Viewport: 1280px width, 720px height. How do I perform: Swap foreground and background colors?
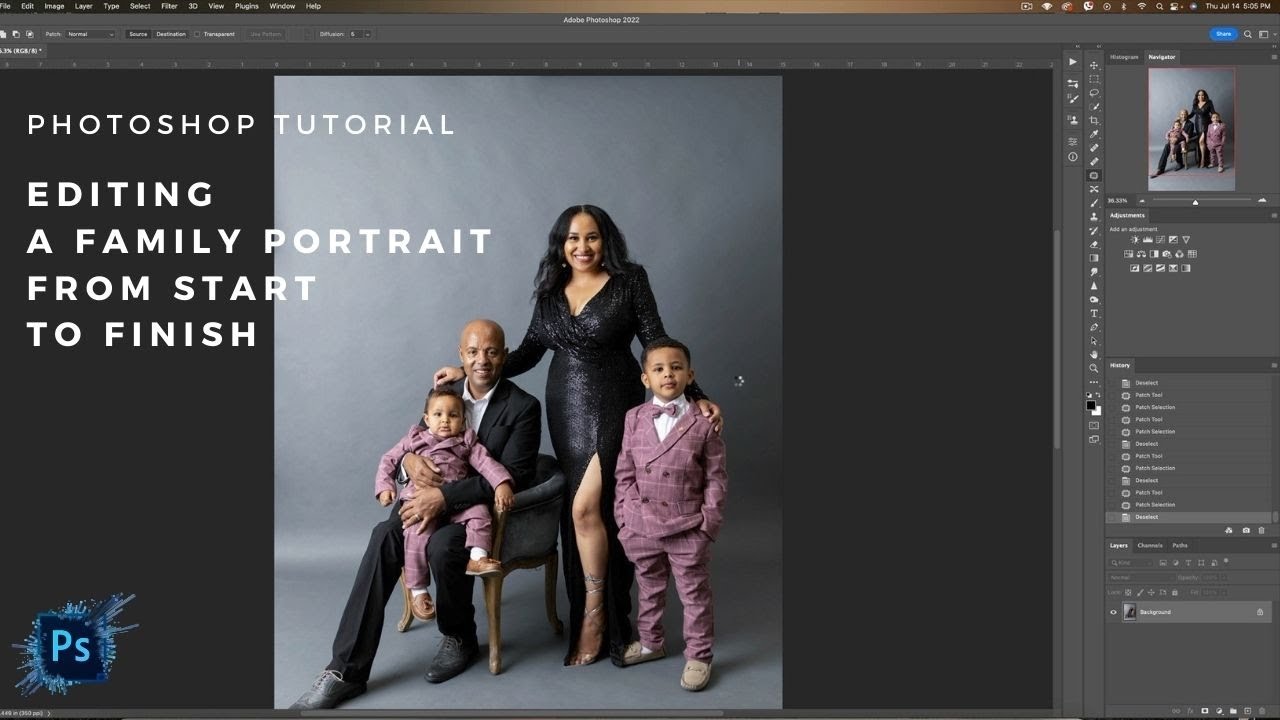coord(1099,395)
